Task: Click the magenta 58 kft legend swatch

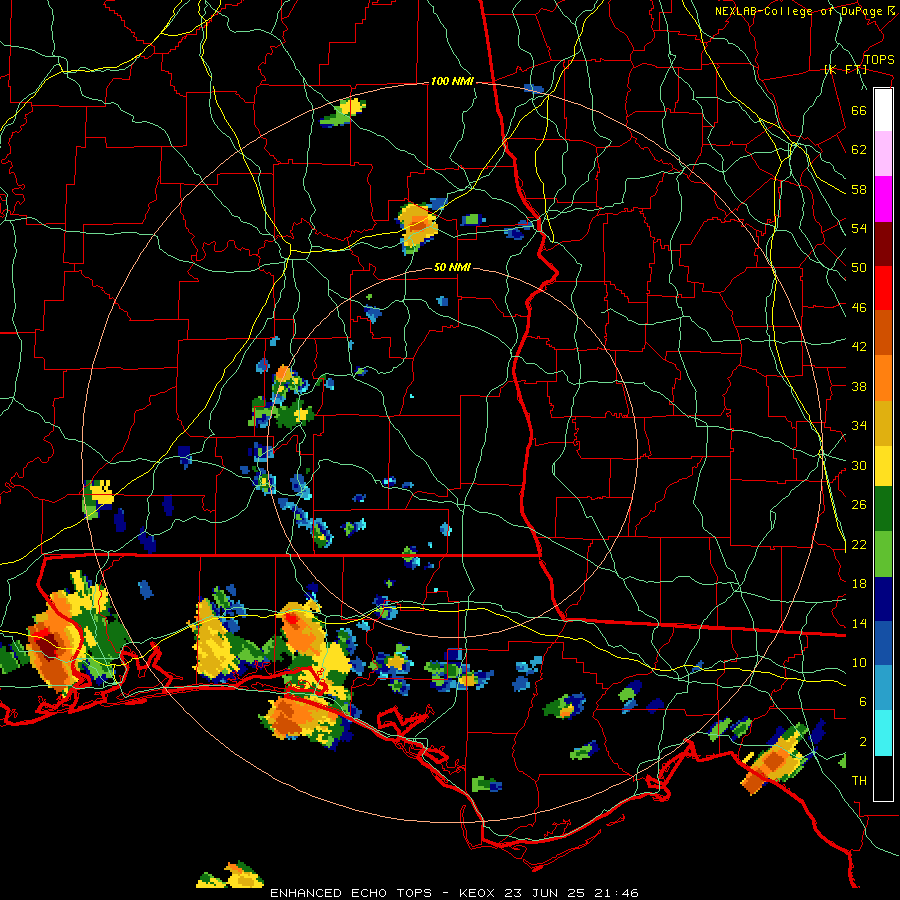Action: 883,199
